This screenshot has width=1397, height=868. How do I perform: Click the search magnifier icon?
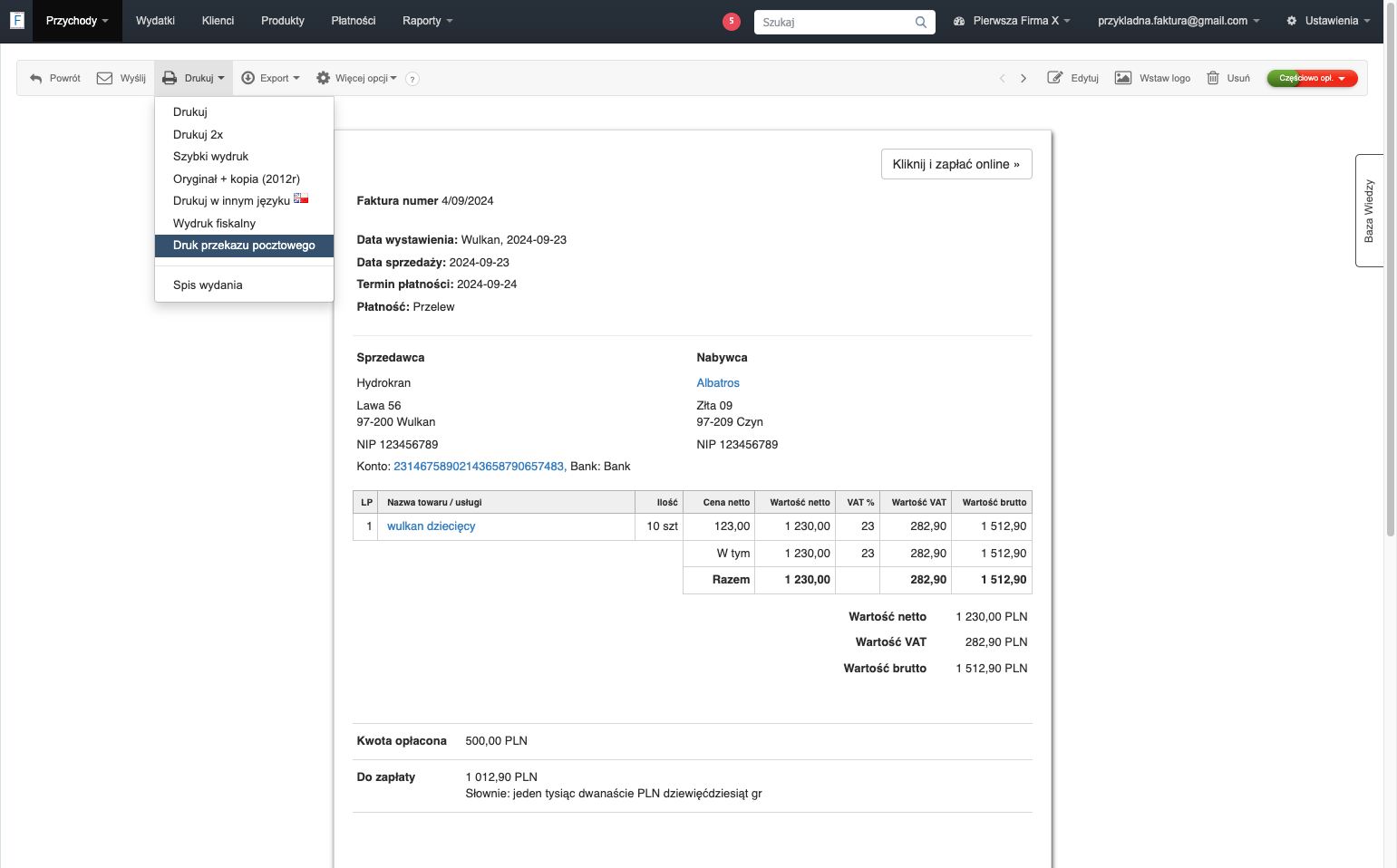click(921, 23)
